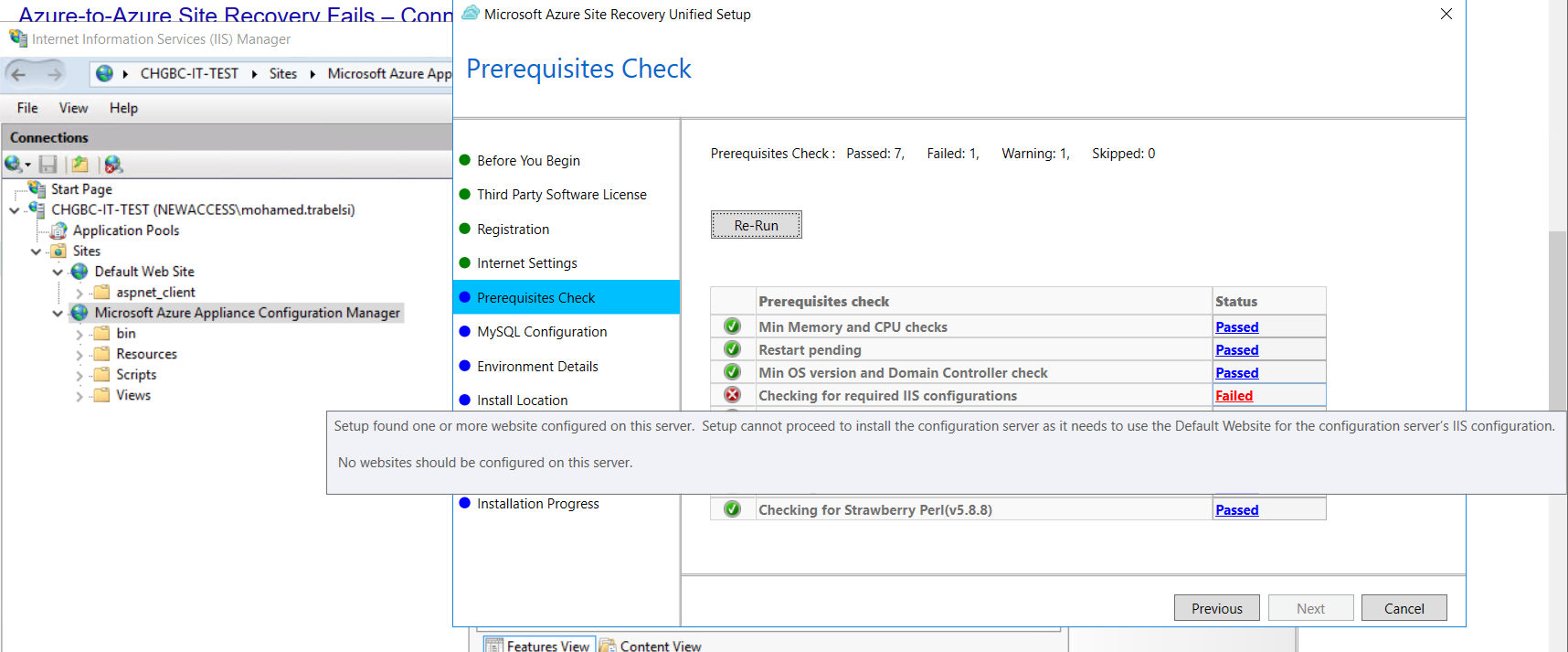The height and width of the screenshot is (652, 1568).
Task: Click the Features View icon
Action: click(494, 646)
